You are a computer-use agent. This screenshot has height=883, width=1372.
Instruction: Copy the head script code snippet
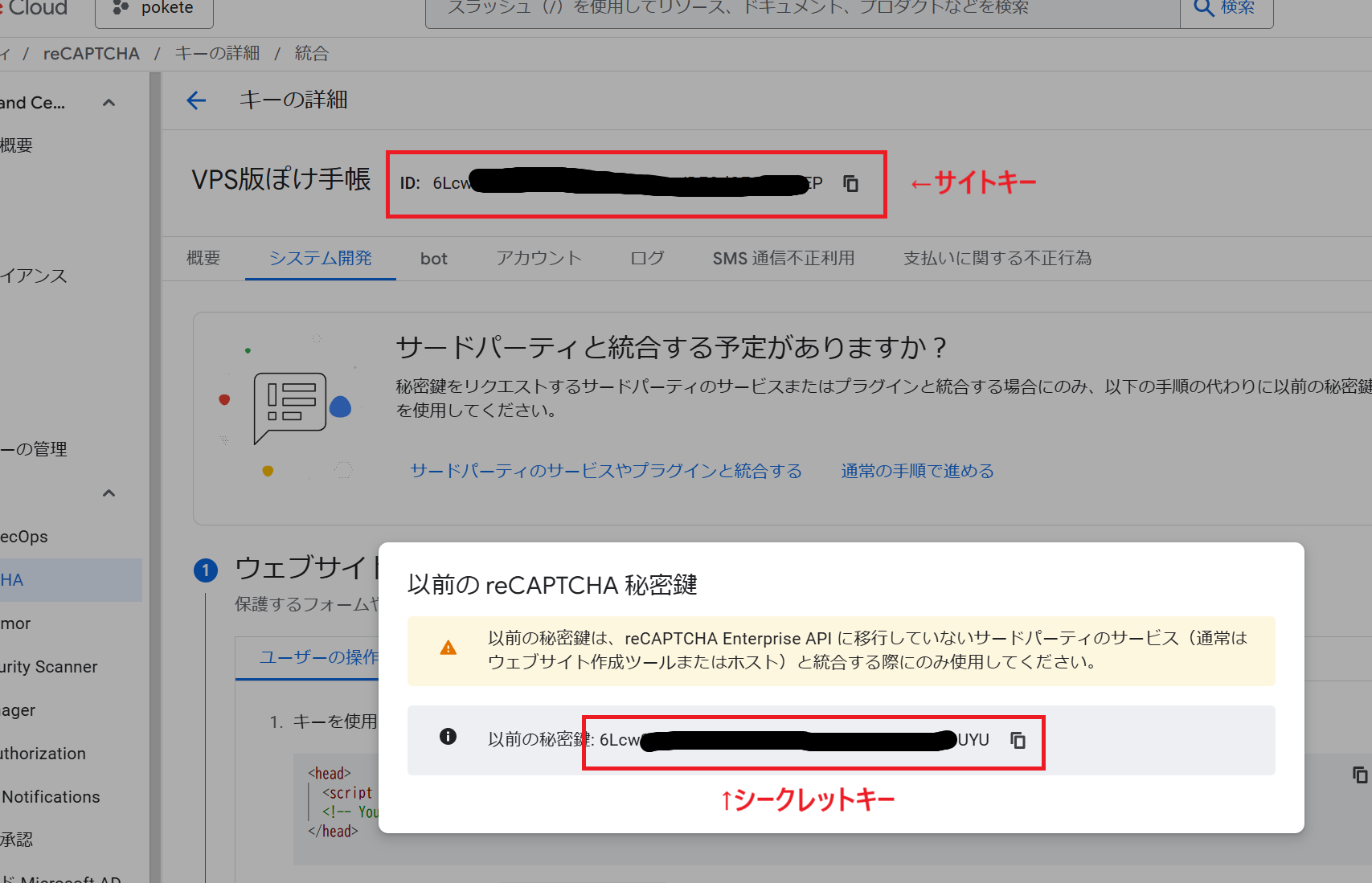(1360, 775)
